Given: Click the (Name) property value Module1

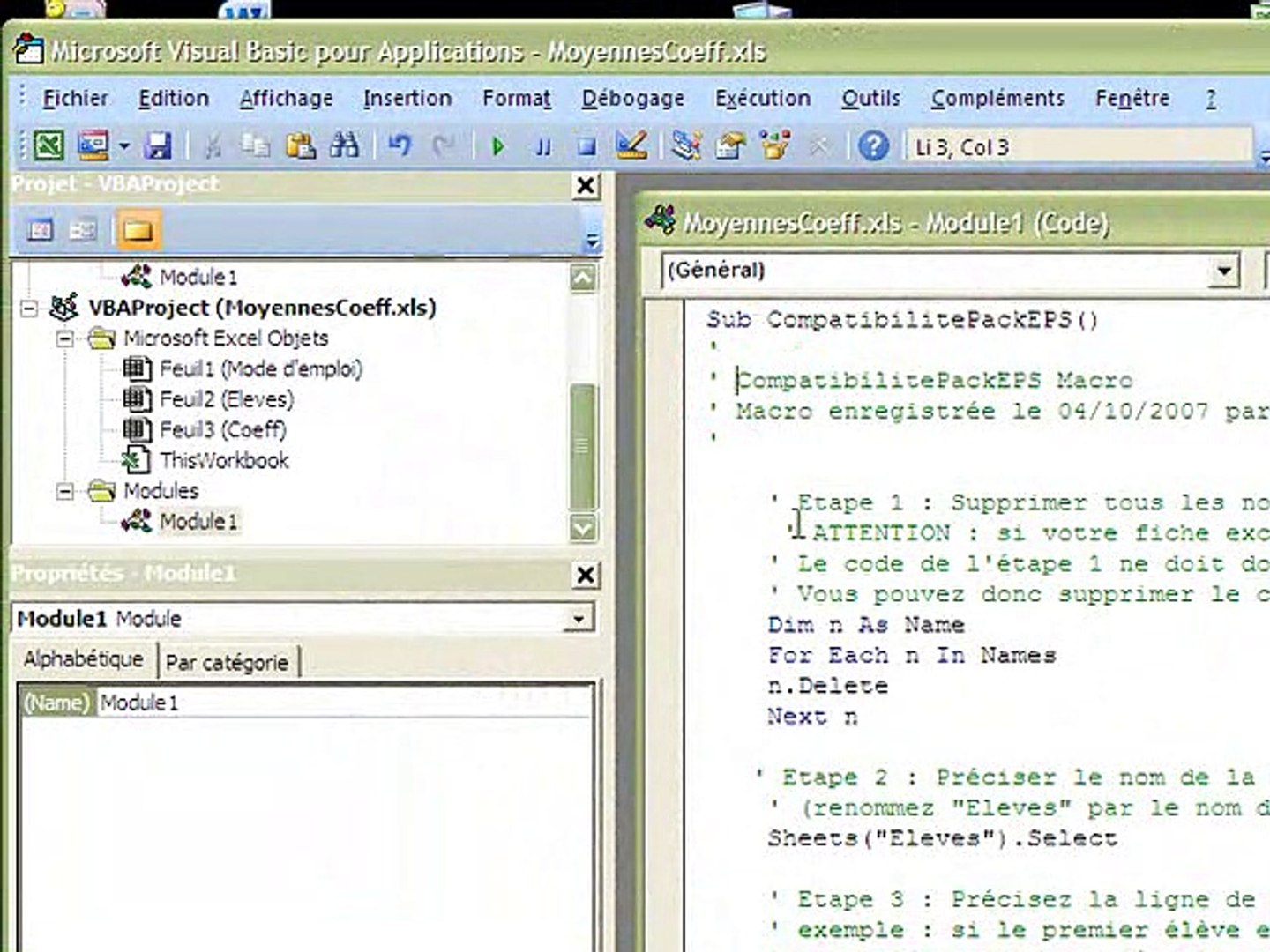Looking at the screenshot, I should point(344,703).
